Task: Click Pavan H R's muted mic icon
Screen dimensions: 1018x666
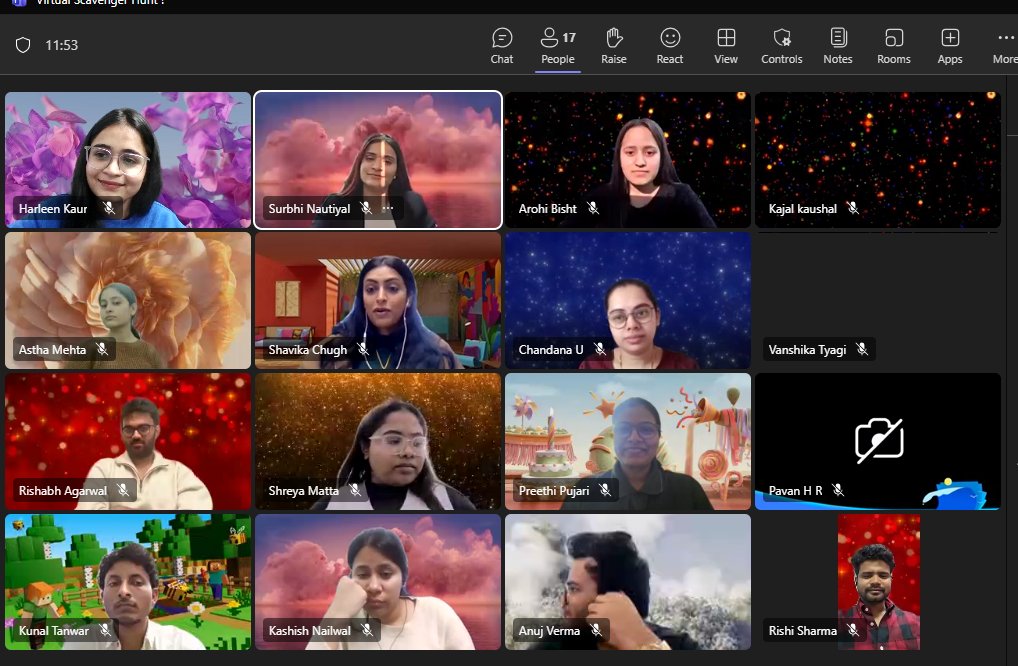Action: 838,490
